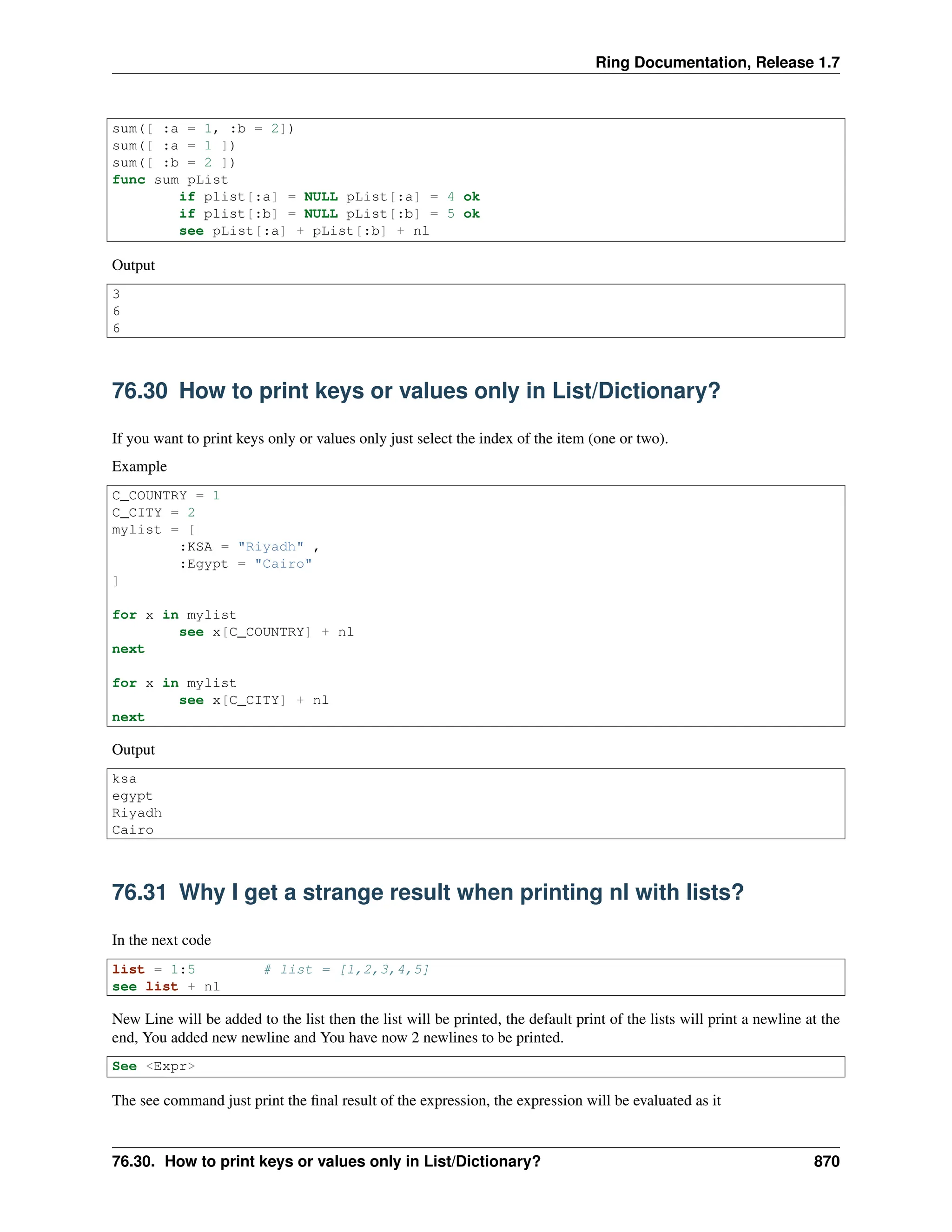Click the output value "3" in the first output box
952x1232 pixels.
[x=116, y=294]
